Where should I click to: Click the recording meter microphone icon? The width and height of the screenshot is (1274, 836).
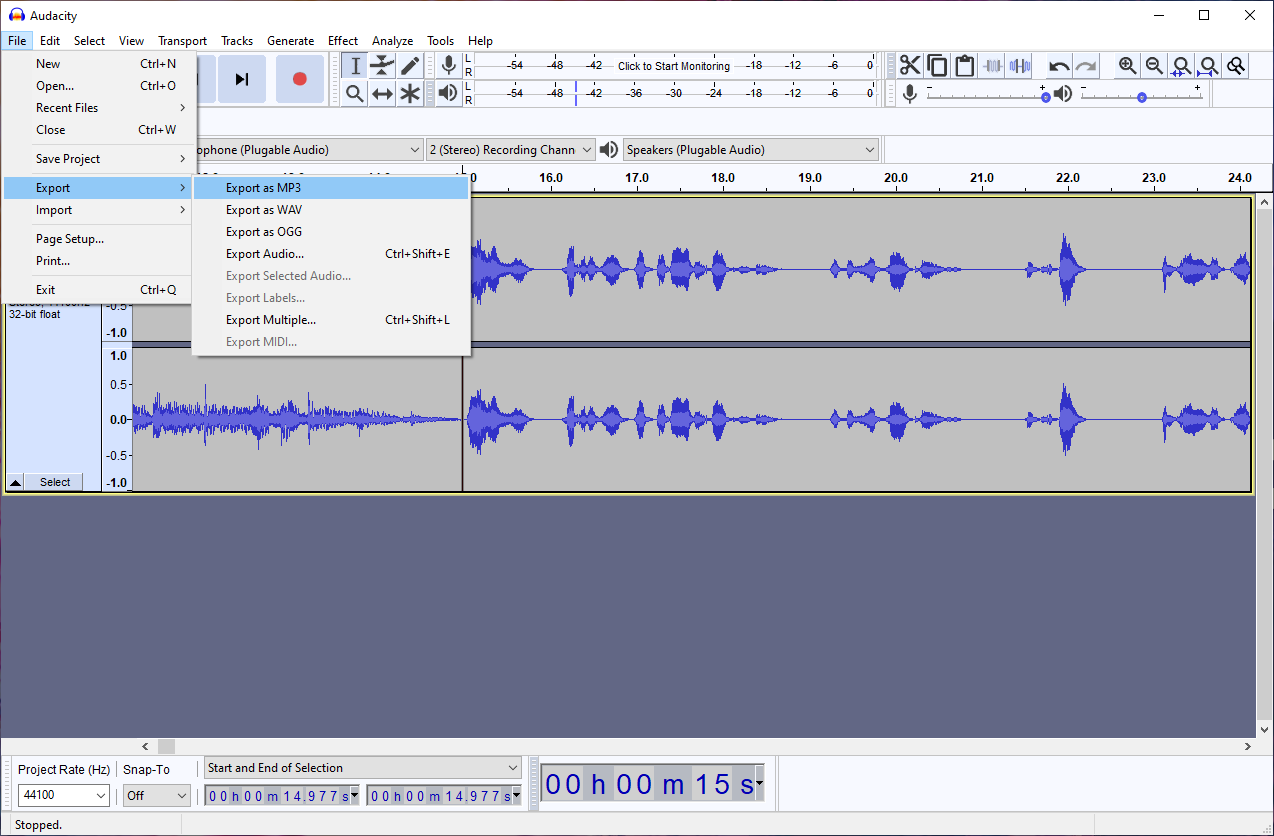[x=449, y=66]
